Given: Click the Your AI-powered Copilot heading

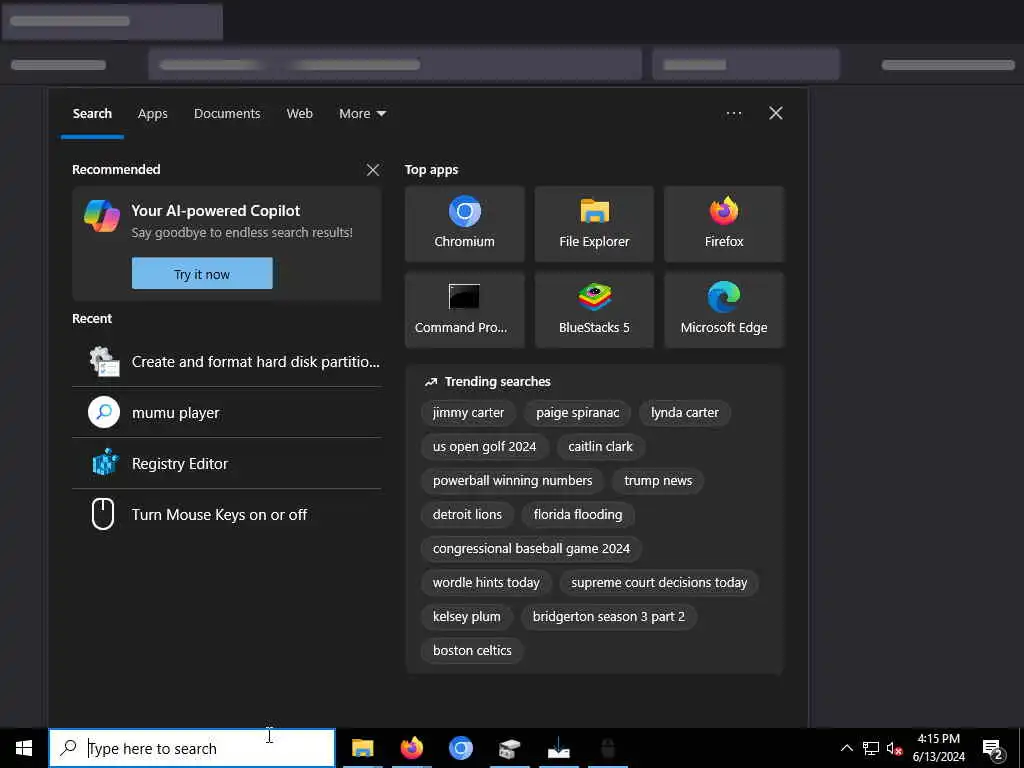Looking at the screenshot, I should pos(216,210).
